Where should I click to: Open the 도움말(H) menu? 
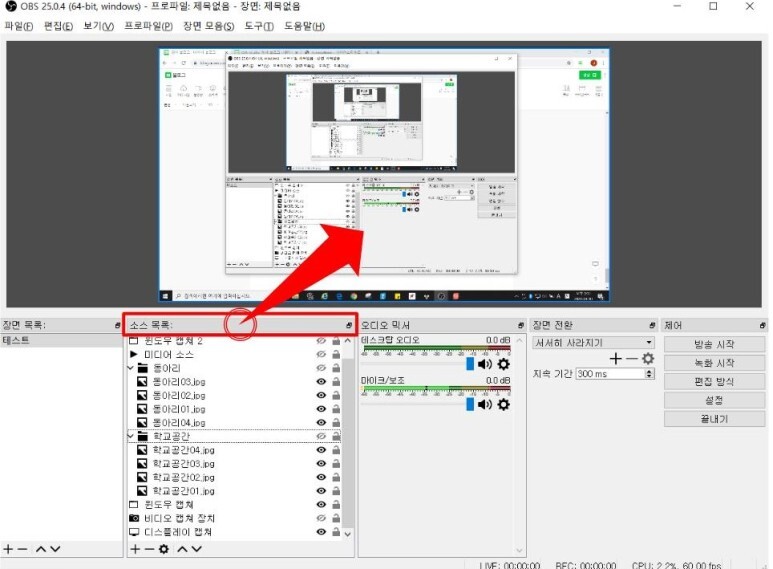(x=304, y=26)
